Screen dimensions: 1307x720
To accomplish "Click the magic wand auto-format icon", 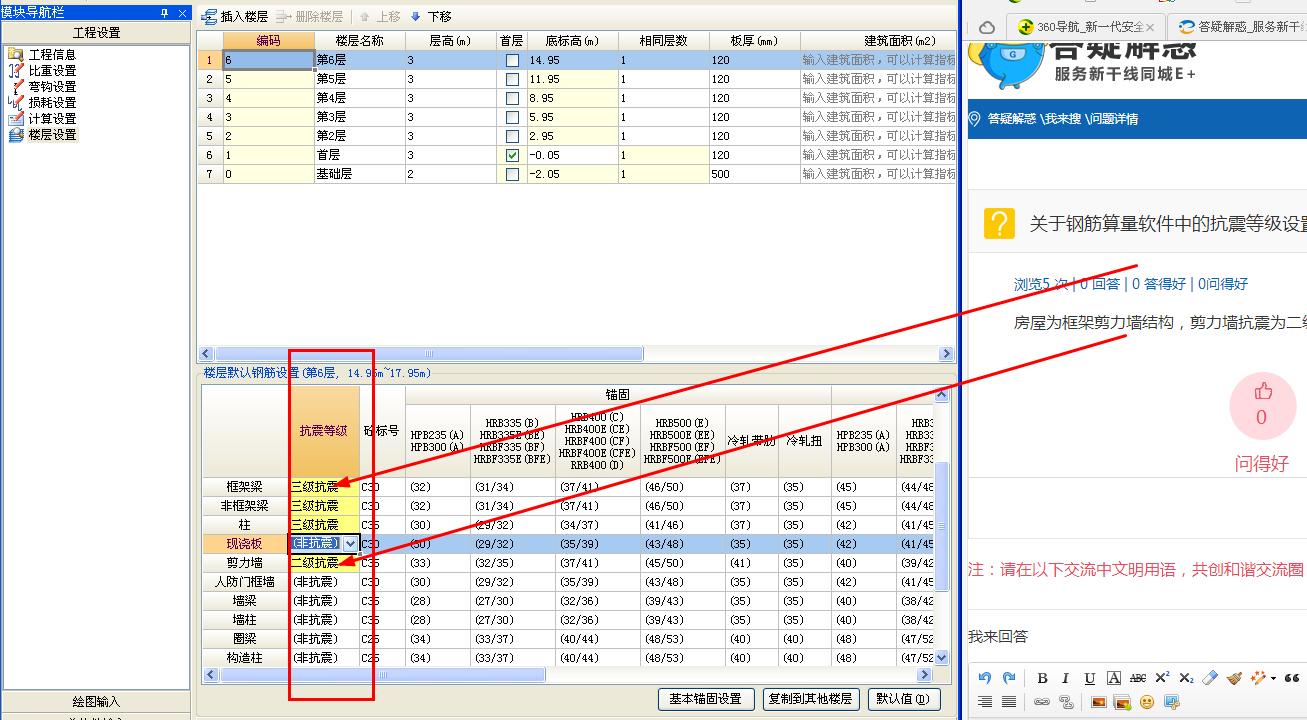I will click(1257, 678).
